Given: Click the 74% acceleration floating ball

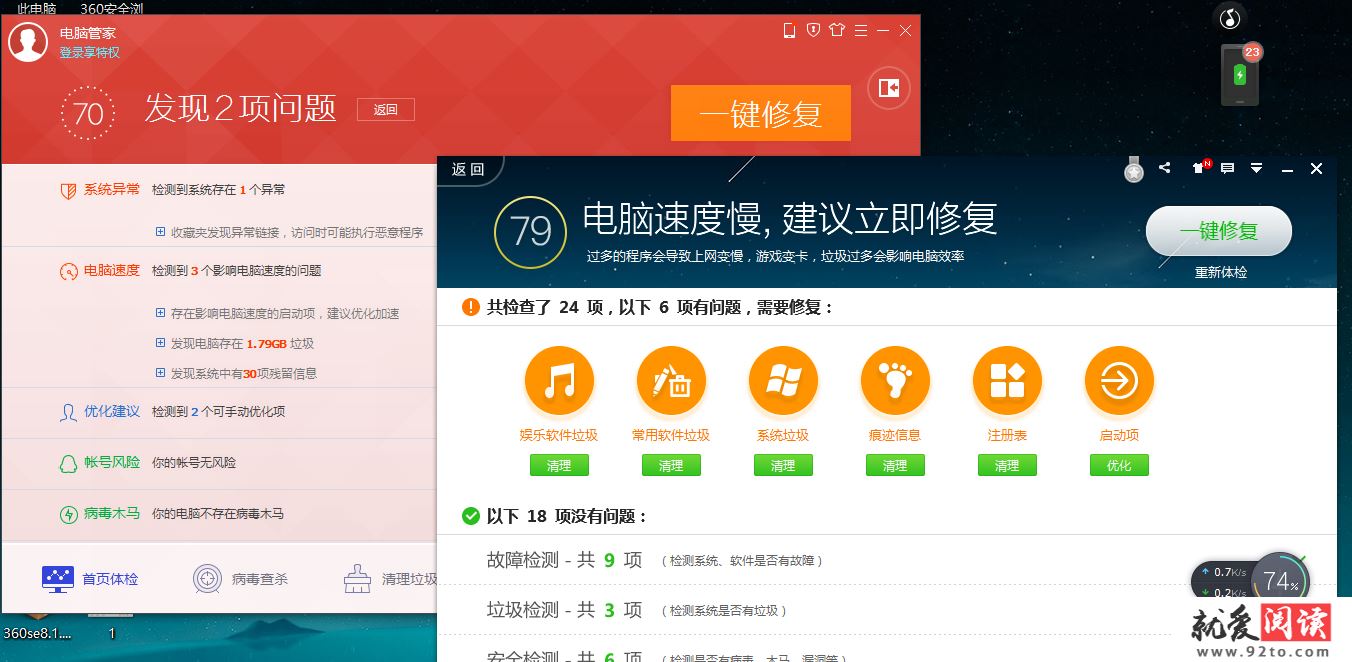Looking at the screenshot, I should [x=1279, y=581].
